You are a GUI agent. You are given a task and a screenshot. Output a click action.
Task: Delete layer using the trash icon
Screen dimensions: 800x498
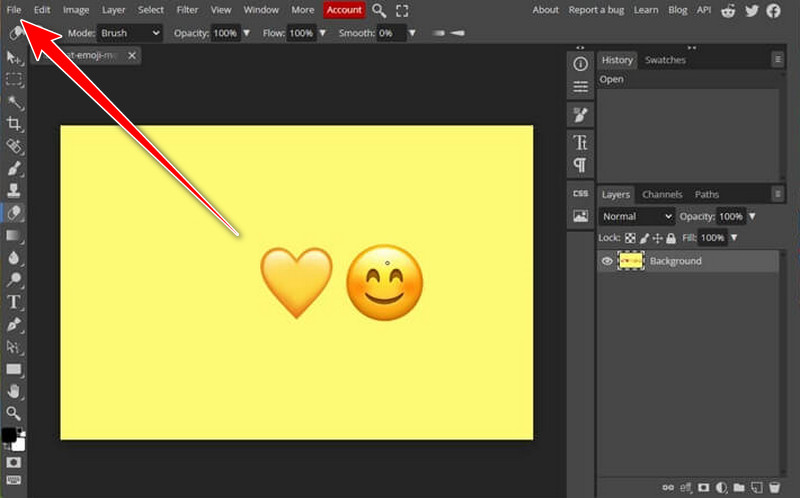(x=774, y=487)
